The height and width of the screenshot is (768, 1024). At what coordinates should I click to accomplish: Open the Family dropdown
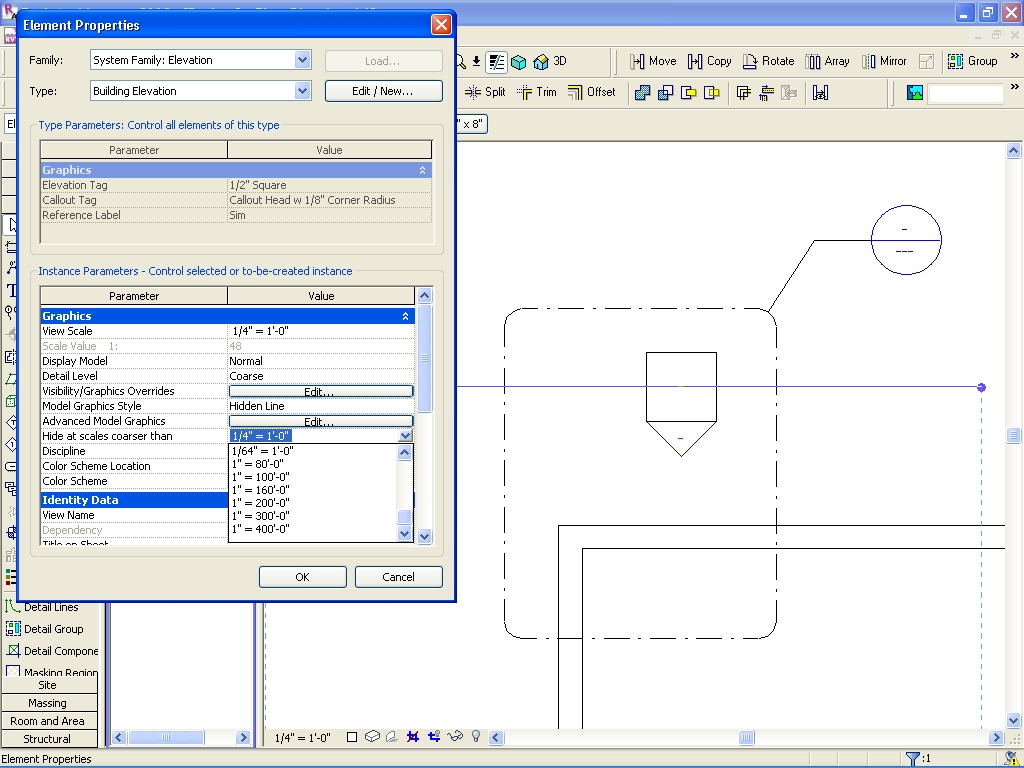(x=302, y=60)
